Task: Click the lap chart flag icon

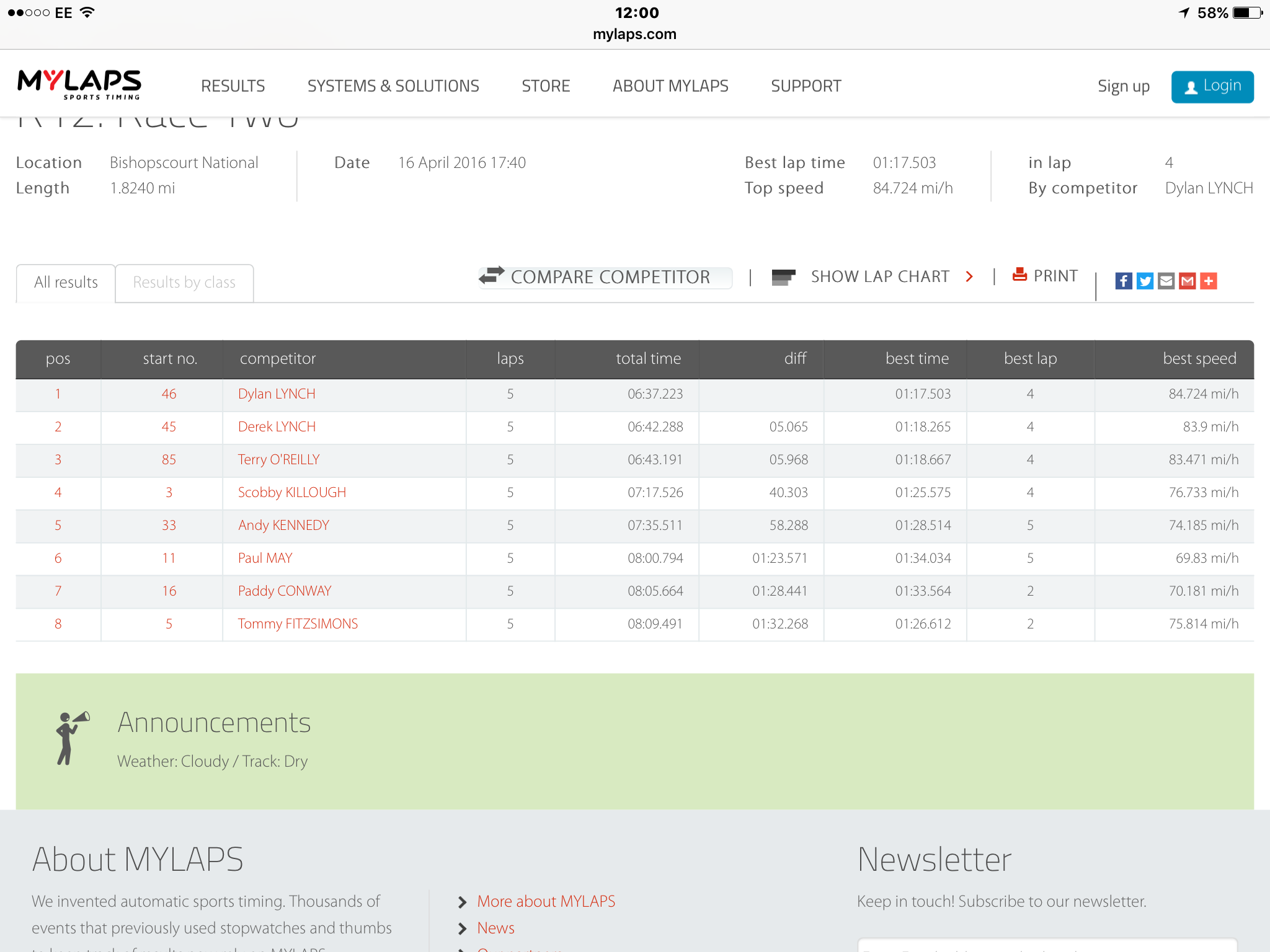Action: [783, 276]
